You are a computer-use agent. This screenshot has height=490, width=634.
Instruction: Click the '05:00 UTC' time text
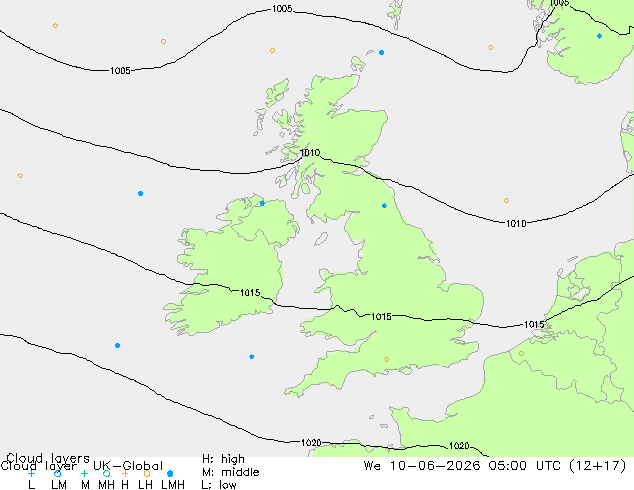point(524,466)
